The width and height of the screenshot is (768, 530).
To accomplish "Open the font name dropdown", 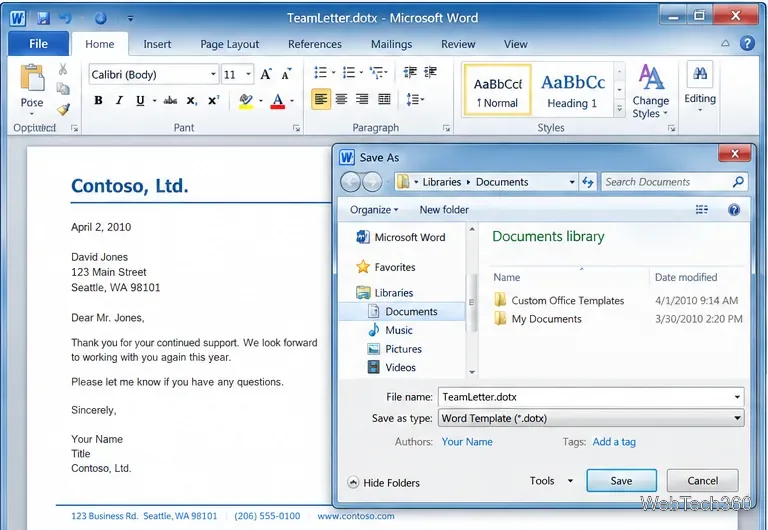I will 213,74.
